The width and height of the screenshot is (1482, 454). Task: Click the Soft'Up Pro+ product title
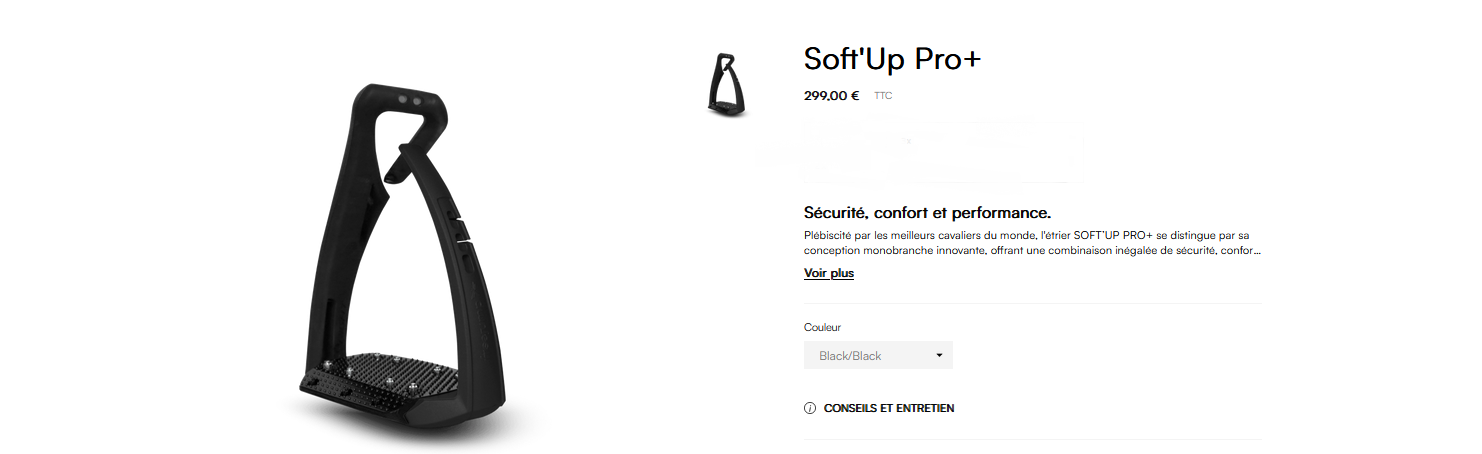(892, 58)
